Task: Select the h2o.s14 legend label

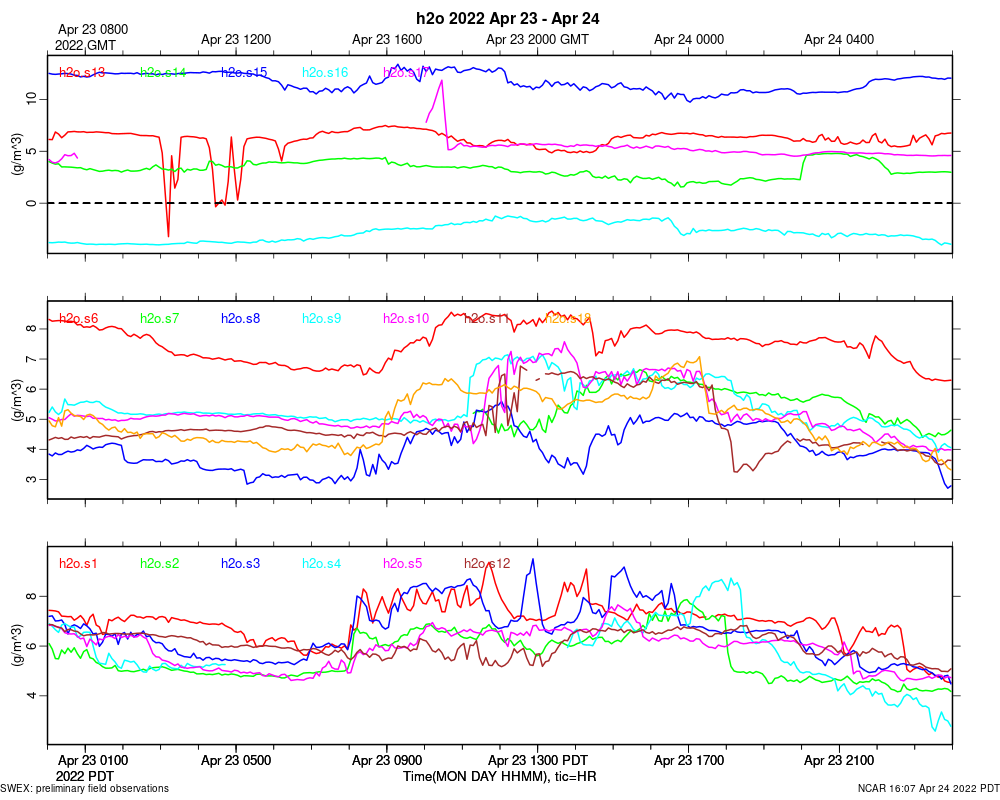Action: pos(163,73)
